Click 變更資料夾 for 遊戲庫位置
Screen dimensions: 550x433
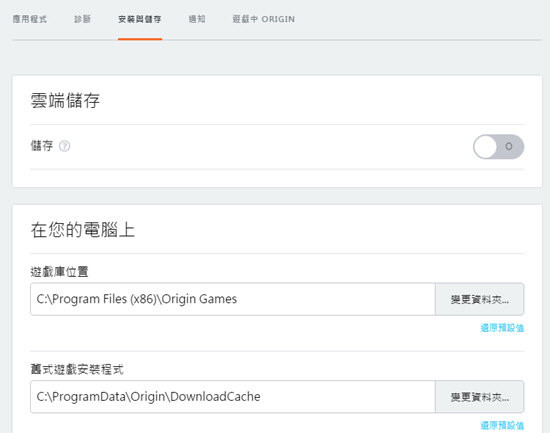point(479,299)
